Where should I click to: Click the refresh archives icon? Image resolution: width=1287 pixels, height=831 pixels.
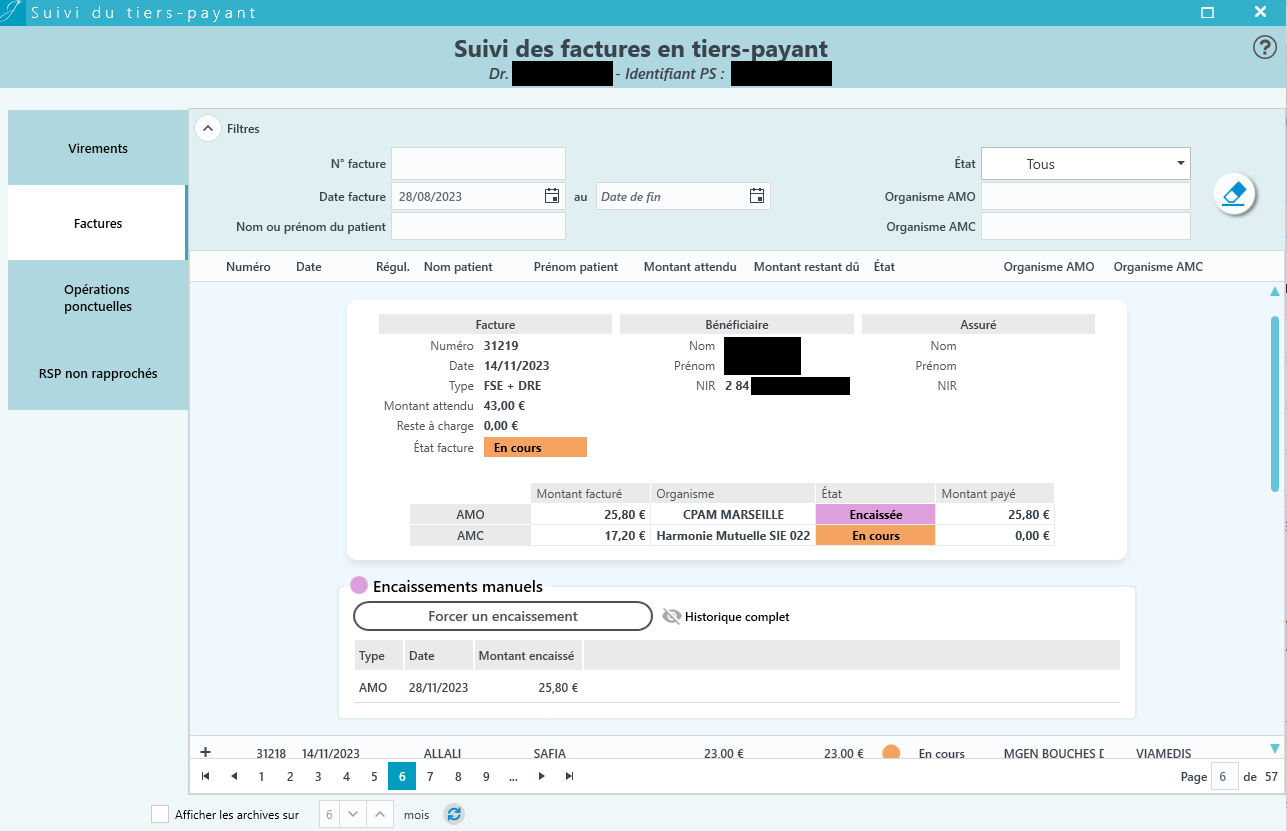pyautogui.click(x=454, y=814)
